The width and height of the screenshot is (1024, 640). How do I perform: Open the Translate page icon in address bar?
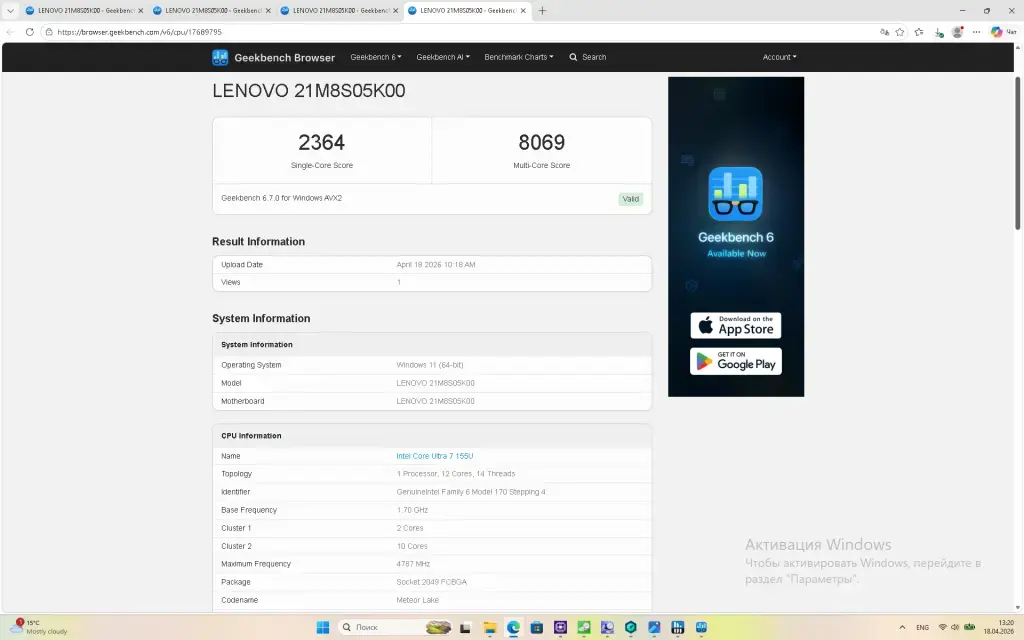coord(883,32)
